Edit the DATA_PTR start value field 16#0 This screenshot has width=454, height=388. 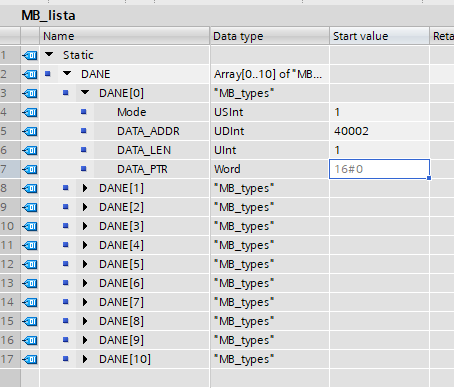379,169
